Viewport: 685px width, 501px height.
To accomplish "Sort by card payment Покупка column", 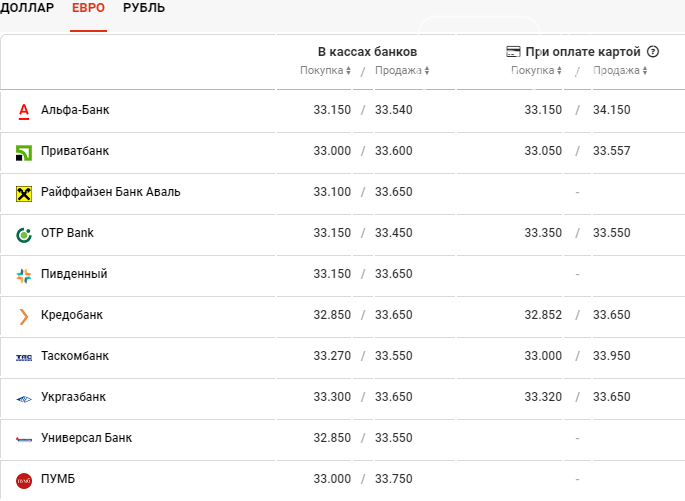I will [x=536, y=70].
